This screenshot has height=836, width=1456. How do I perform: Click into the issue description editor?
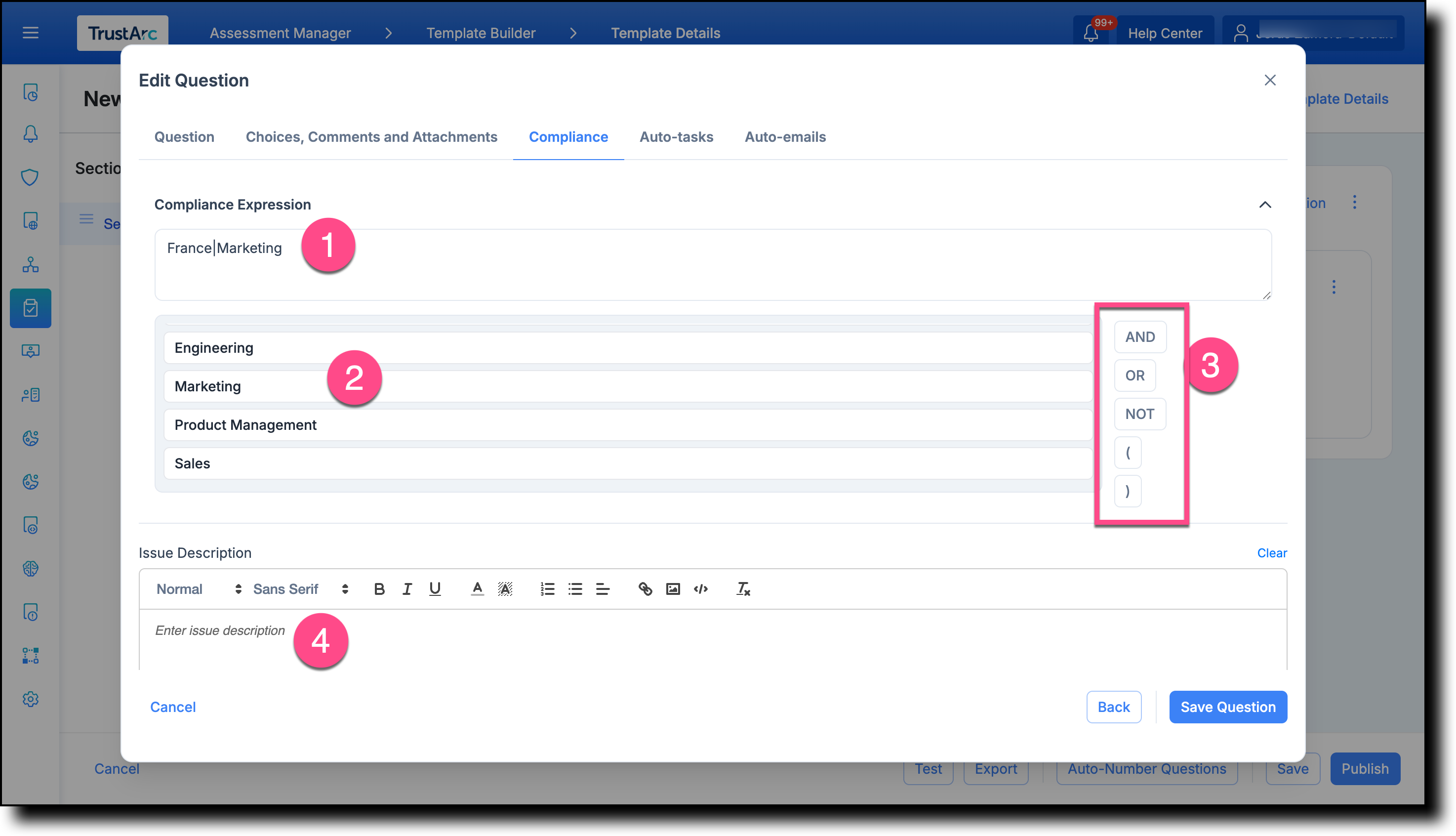point(713,639)
